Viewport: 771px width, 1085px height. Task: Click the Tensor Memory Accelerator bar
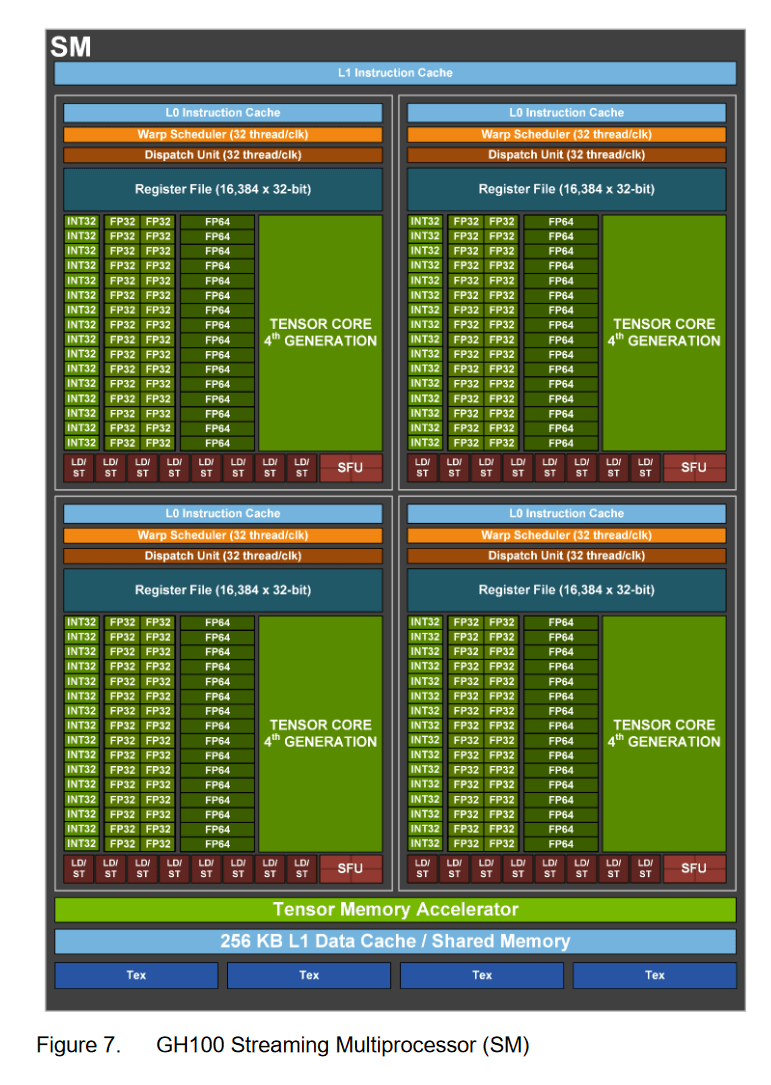[x=395, y=909]
